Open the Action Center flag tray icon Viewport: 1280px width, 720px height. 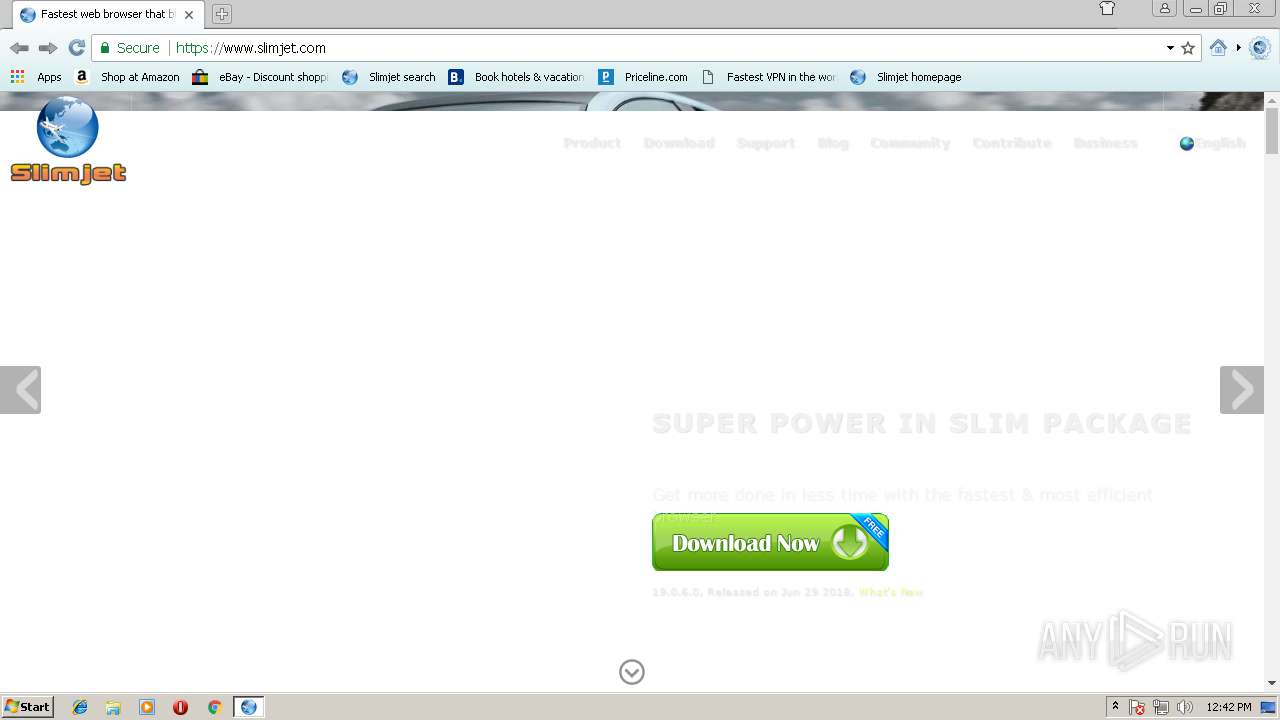click(x=1138, y=707)
